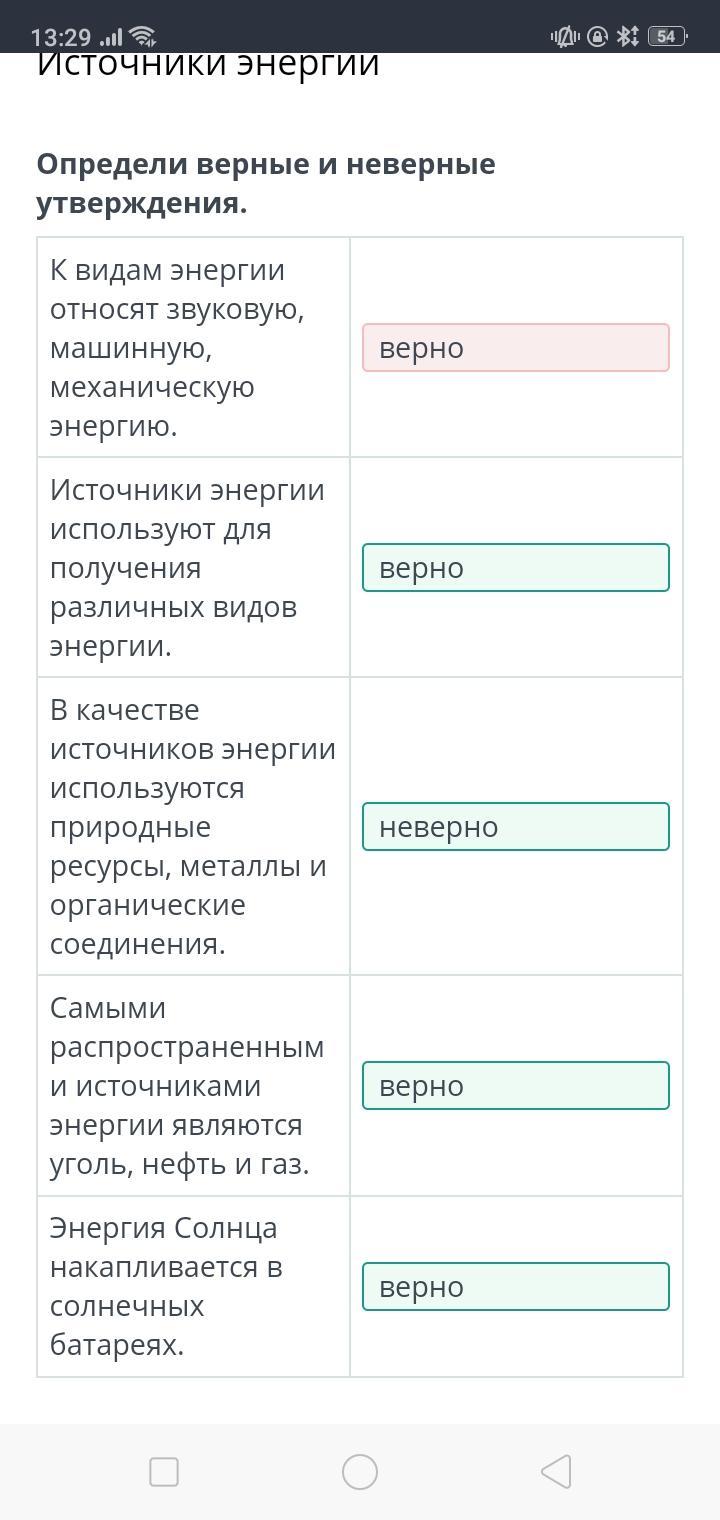This screenshot has height=1520, width=720.
Task: Tap the 'Источники энергии' page heading
Action: tap(208, 64)
